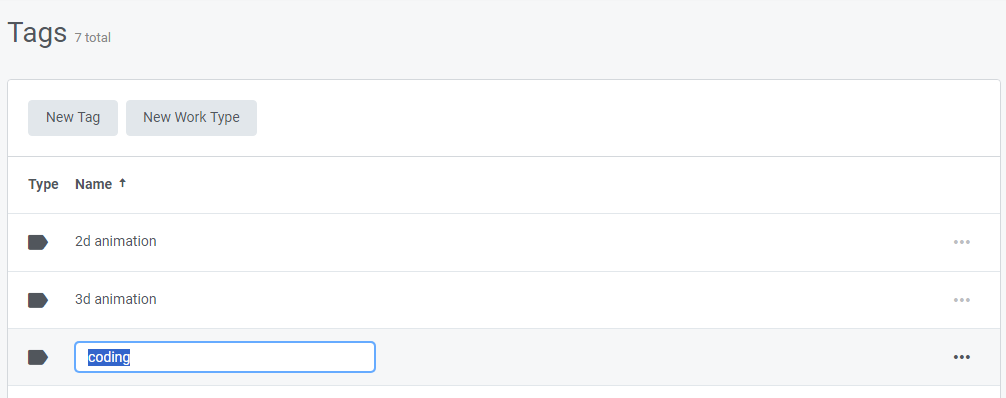
Task: Select the 3d animation tag name
Action: (x=115, y=299)
